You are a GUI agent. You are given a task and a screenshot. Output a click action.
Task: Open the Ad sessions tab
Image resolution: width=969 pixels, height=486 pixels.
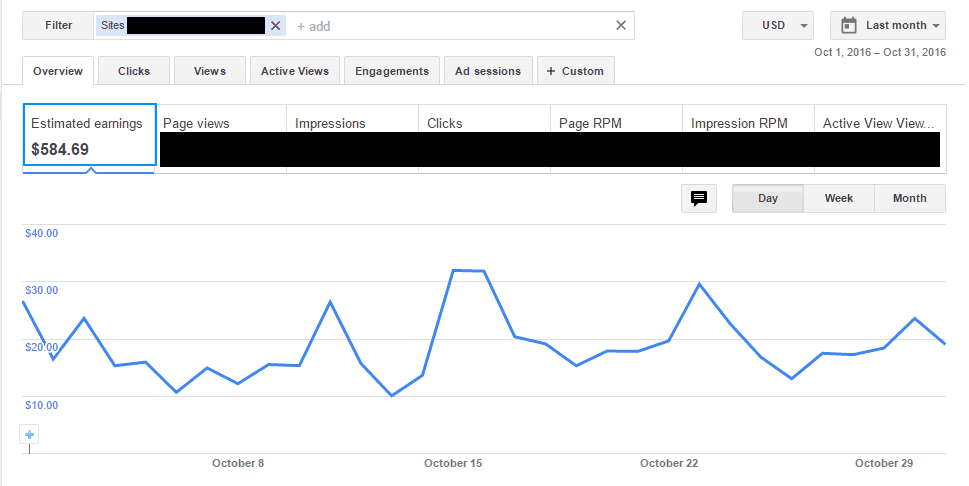[x=488, y=71]
